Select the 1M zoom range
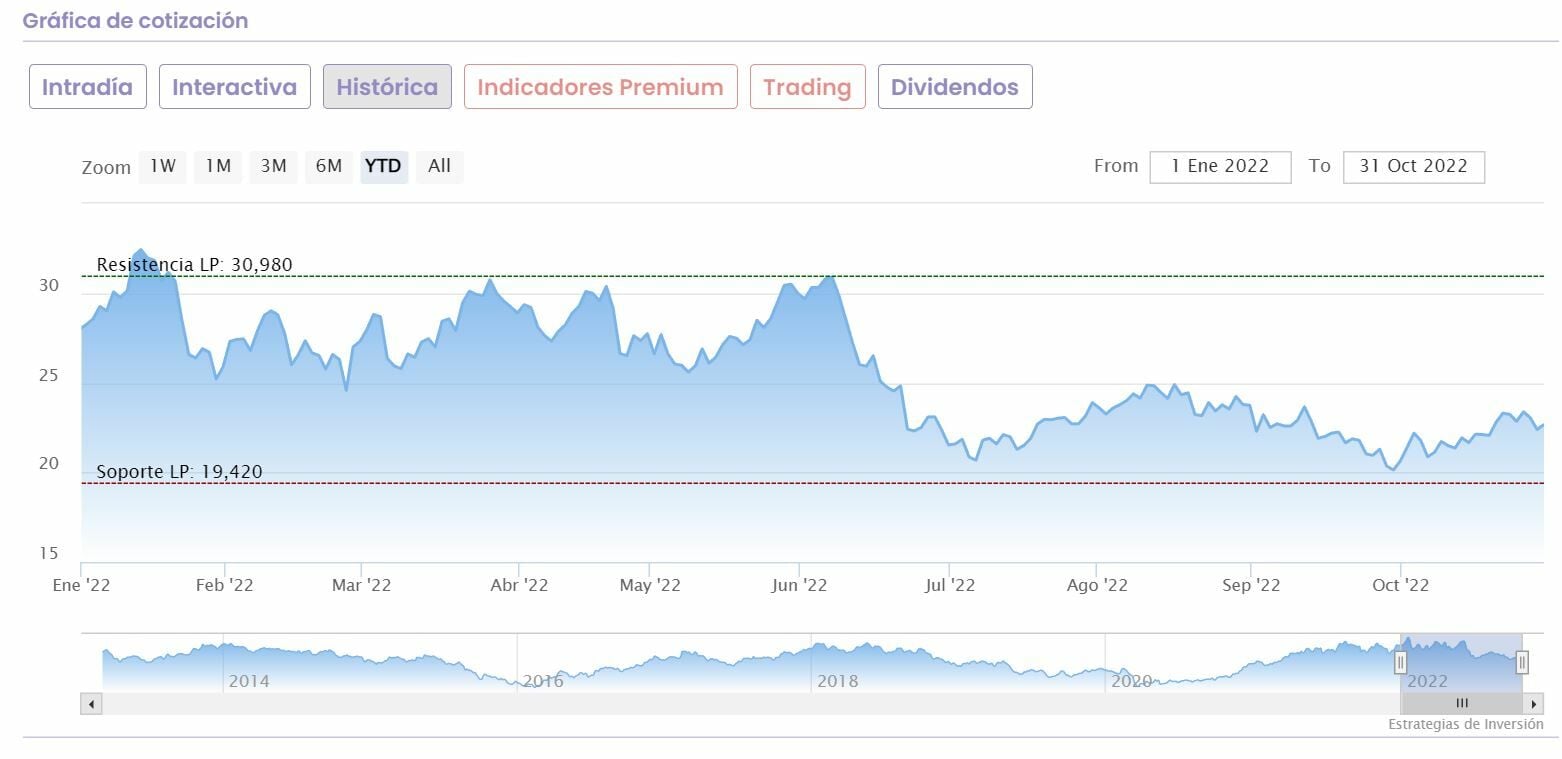1562x759 pixels. (x=218, y=166)
